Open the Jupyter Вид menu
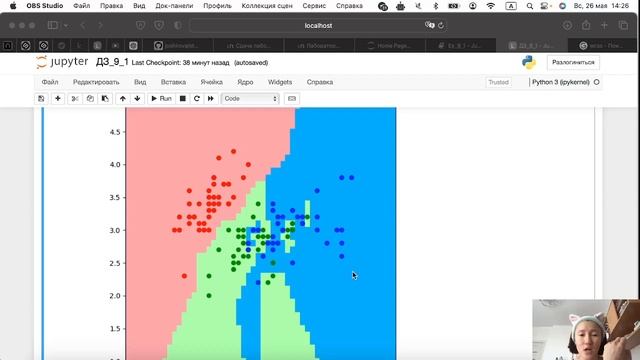 140,82
